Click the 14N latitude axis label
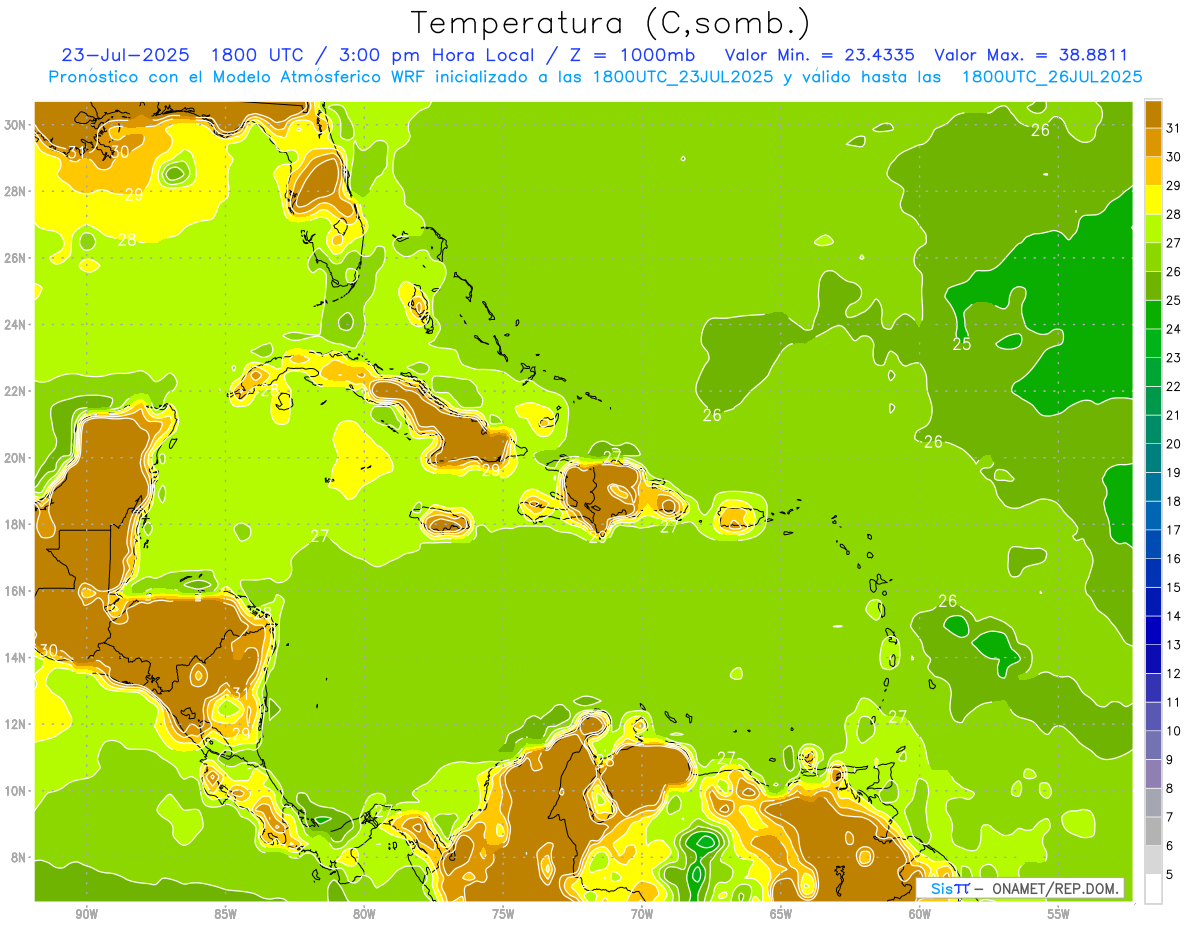 point(17,658)
